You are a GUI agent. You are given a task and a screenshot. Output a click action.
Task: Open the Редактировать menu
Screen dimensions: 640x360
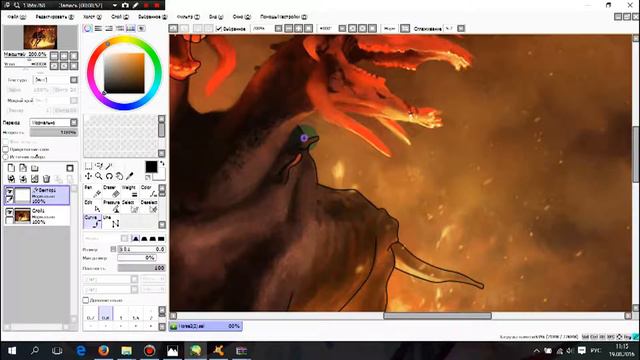click(x=55, y=17)
